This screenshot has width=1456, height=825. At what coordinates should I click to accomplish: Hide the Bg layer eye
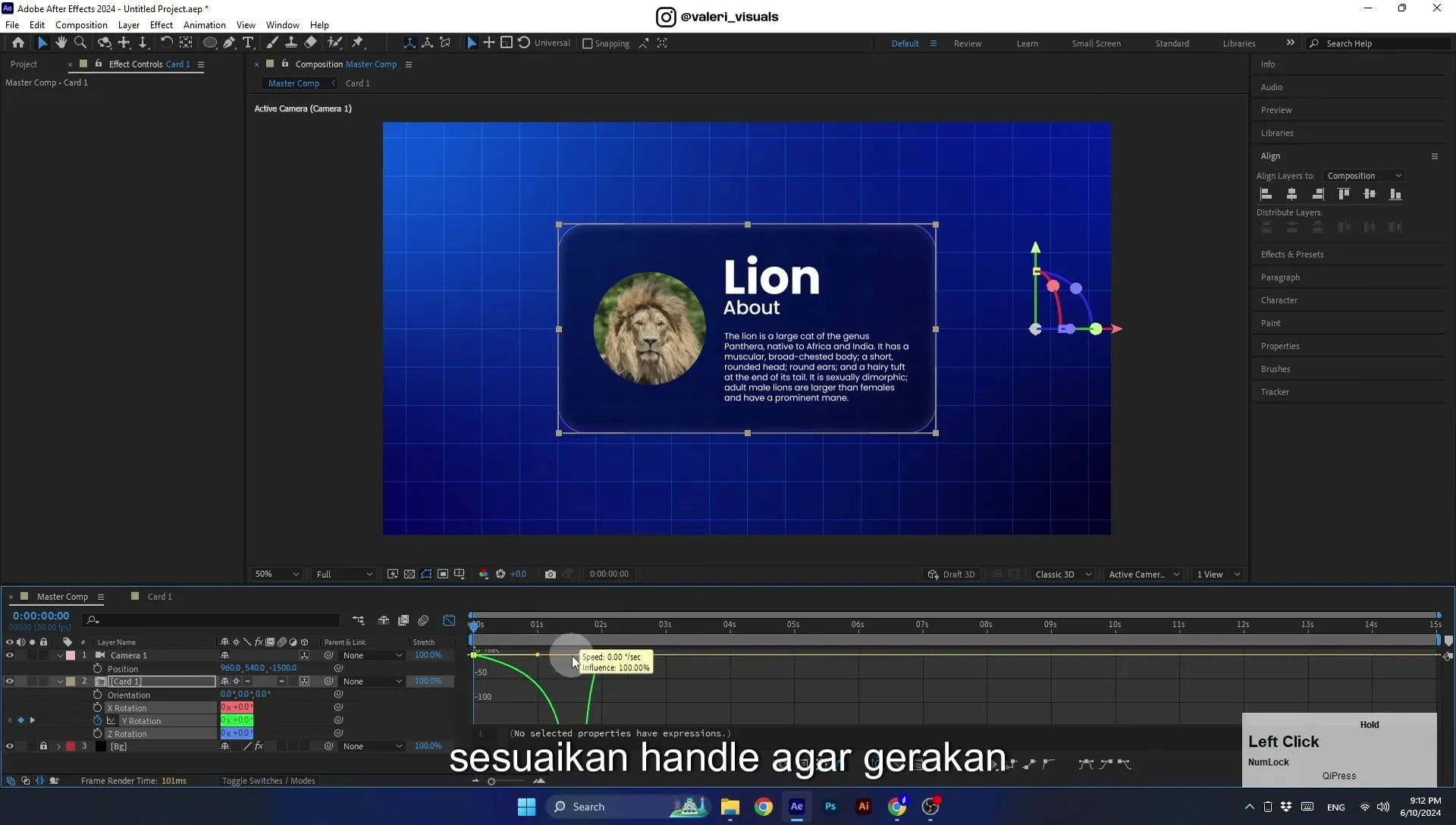click(10, 747)
